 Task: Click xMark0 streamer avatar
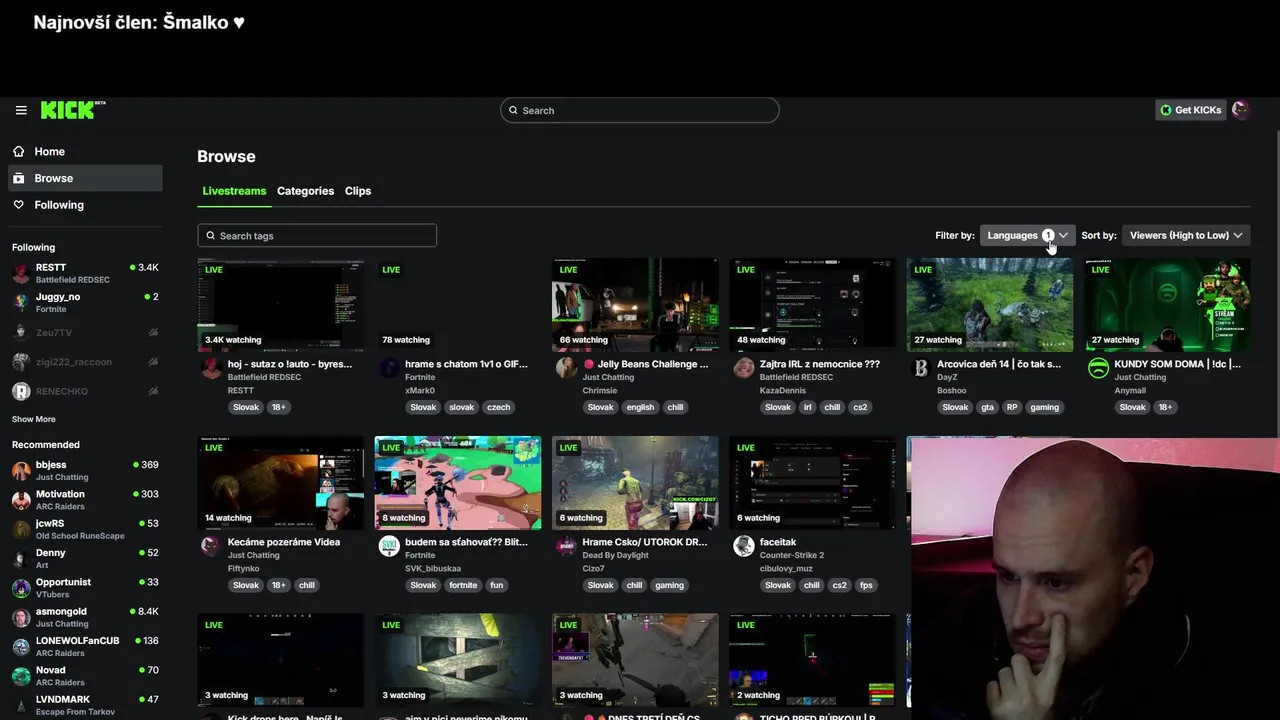(x=389, y=368)
